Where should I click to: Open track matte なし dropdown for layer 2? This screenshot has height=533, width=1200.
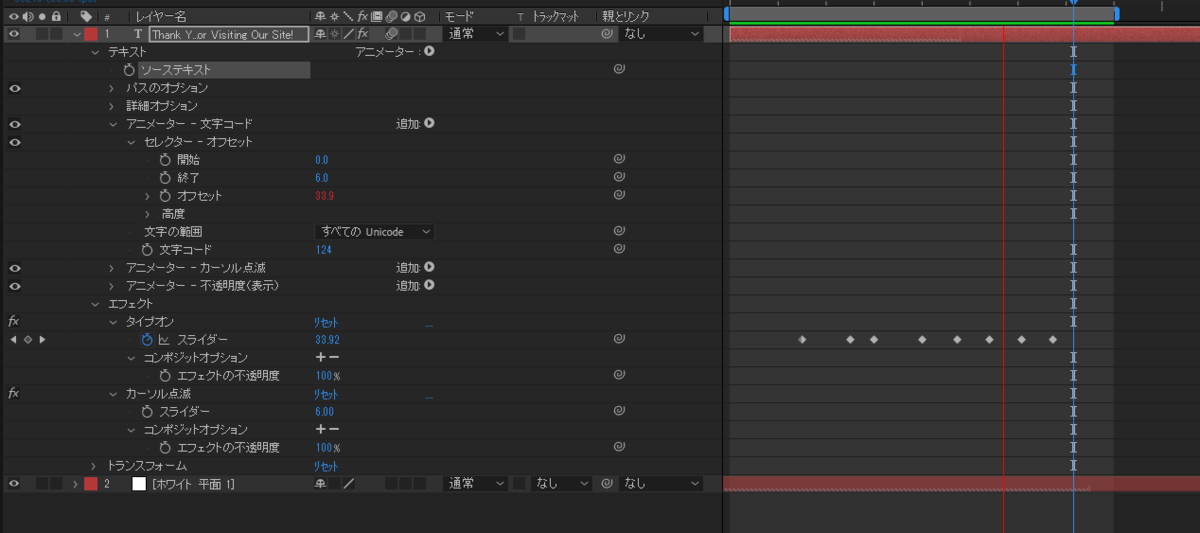click(x=561, y=484)
